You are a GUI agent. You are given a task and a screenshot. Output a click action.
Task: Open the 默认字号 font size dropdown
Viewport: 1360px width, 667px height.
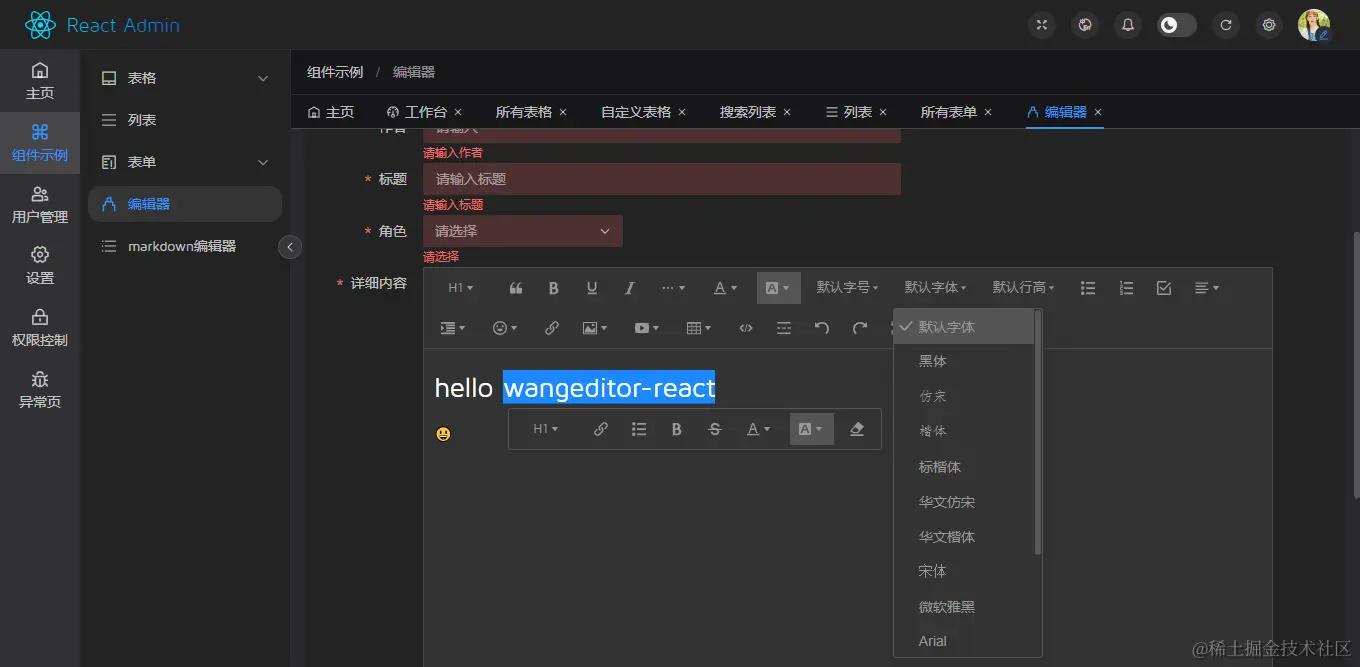(x=847, y=287)
